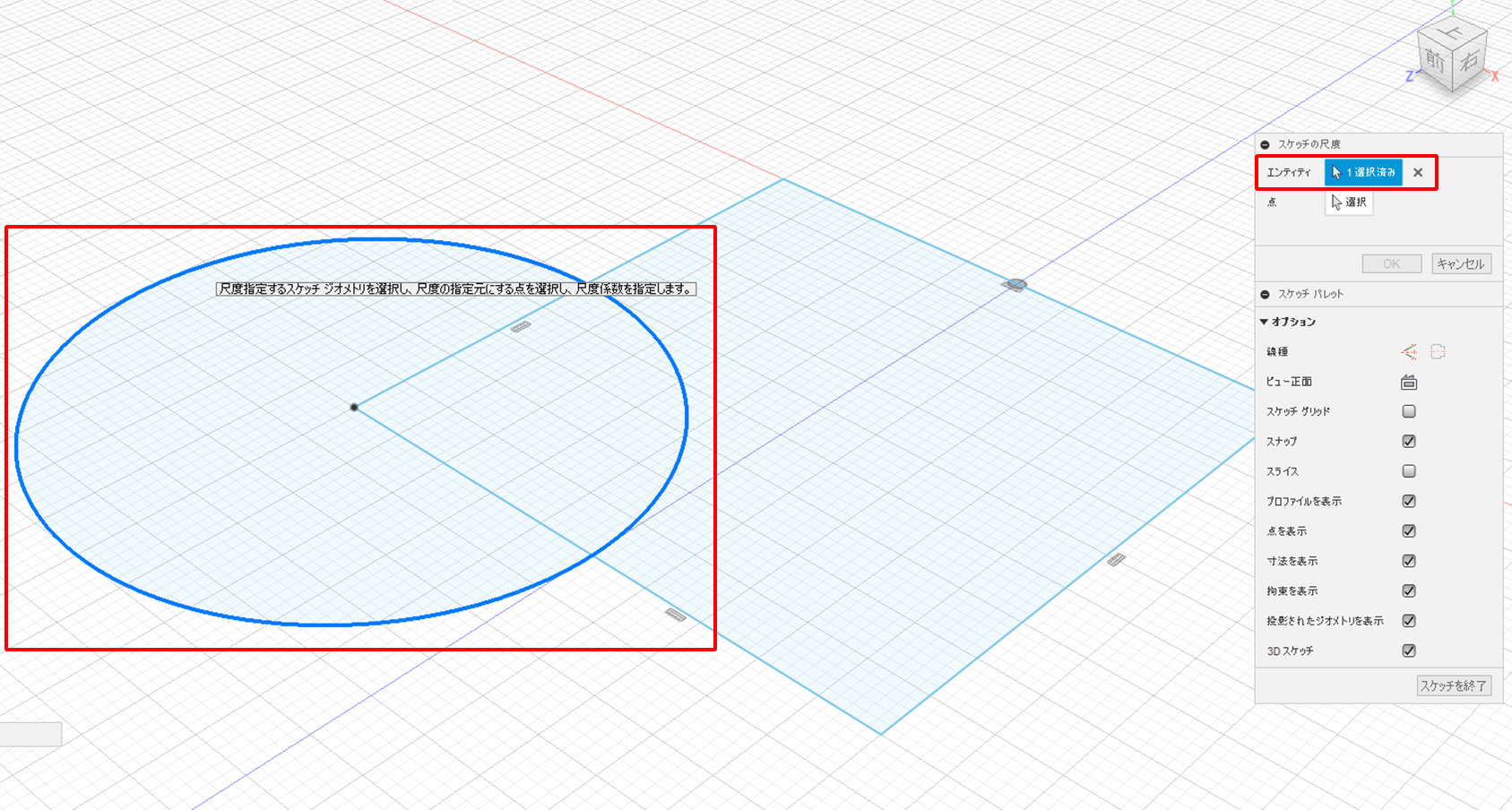Click the ビュー正面 label
Viewport: 1512px width, 810px height.
1289,382
